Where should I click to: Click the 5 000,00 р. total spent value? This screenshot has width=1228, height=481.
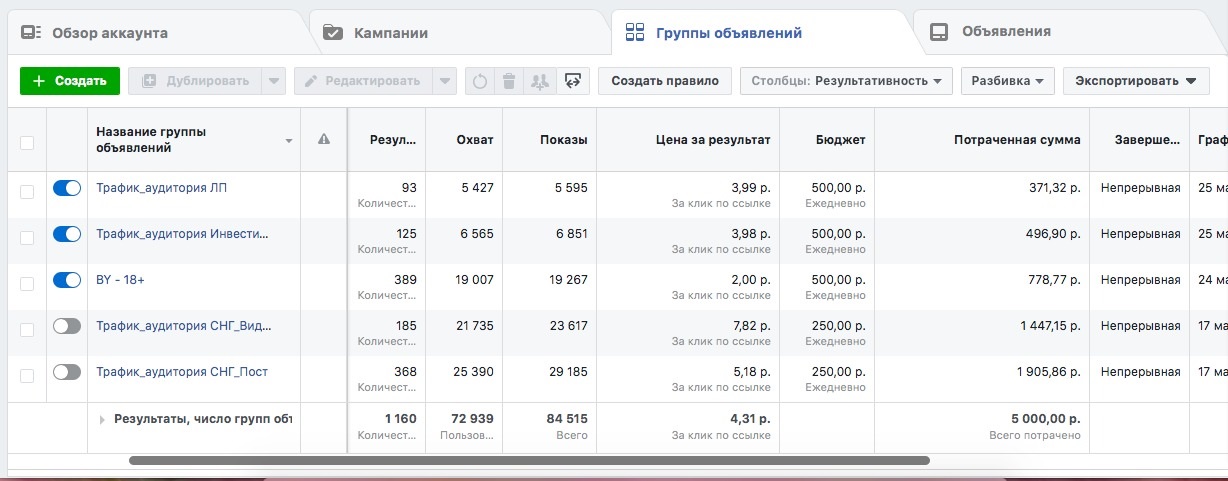coord(1044,419)
